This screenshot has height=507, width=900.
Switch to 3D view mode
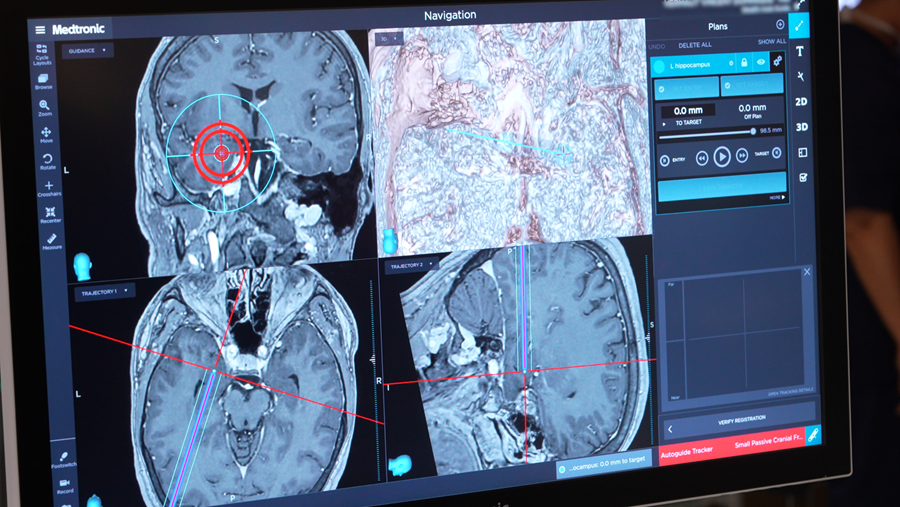(802, 127)
